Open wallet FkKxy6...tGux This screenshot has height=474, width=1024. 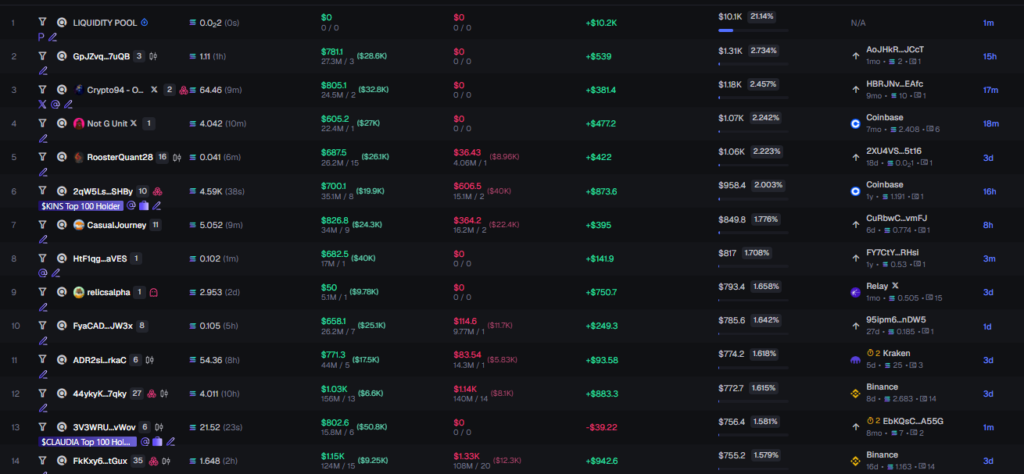(100, 461)
